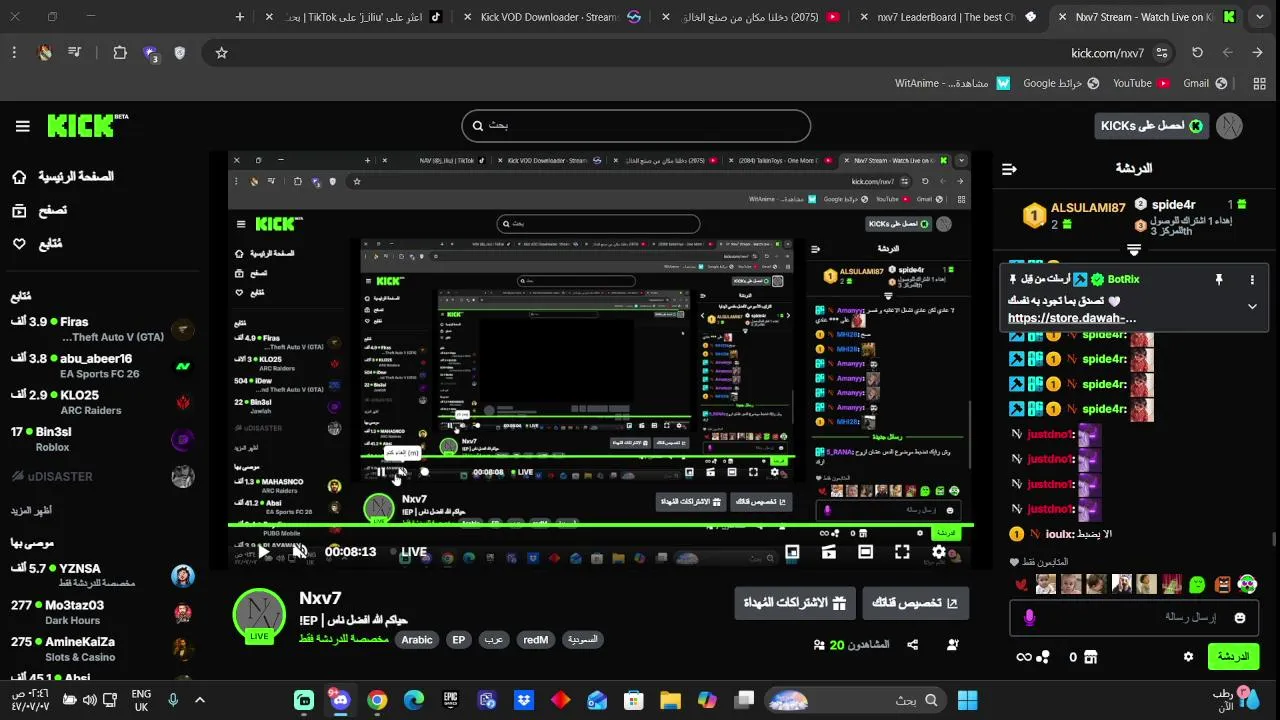Viewport: 1280px width, 720px height.
Task: Open Firas channel in followed list
Action: [x=100, y=329]
